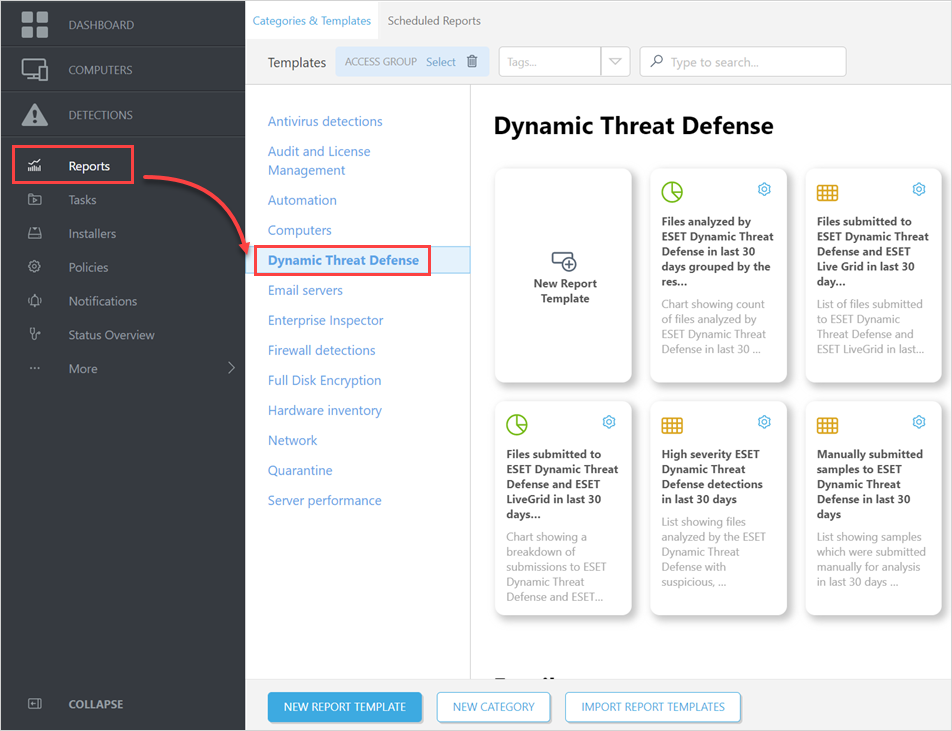Click the Tasks icon in sidebar

click(35, 199)
